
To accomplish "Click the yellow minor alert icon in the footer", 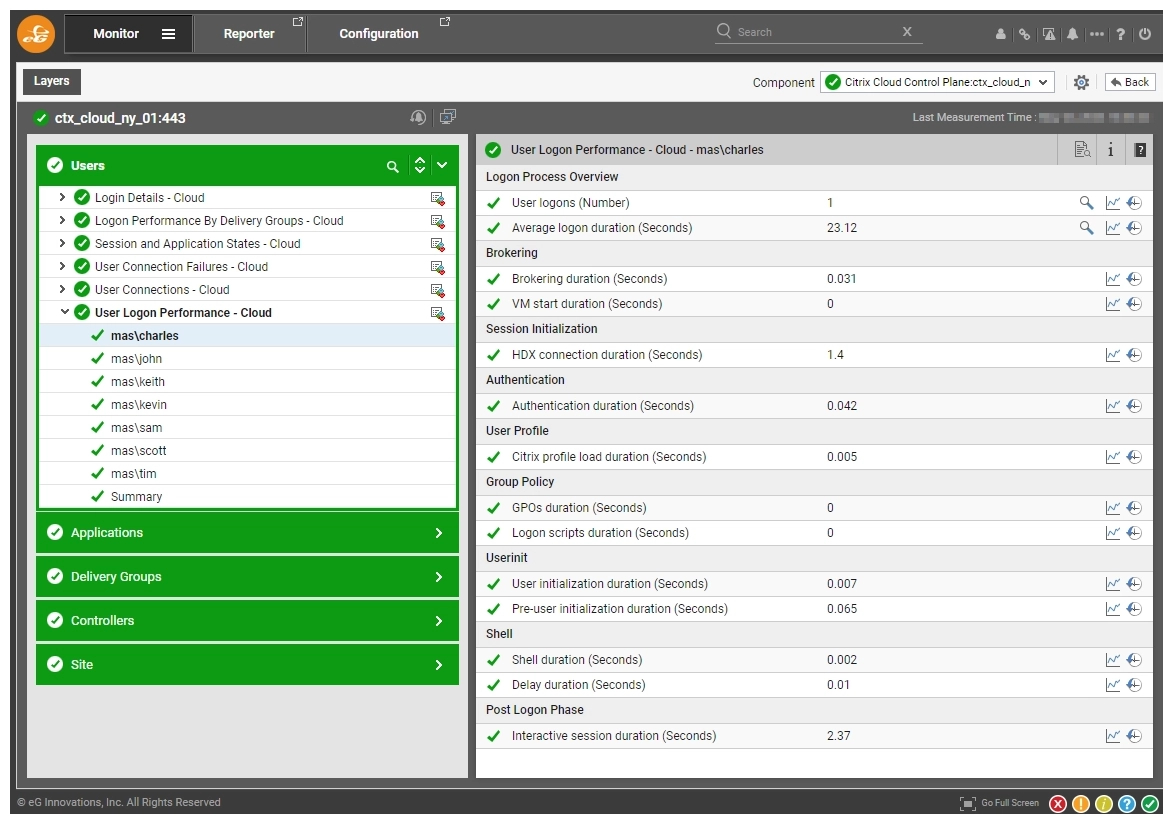I will coord(1104,804).
